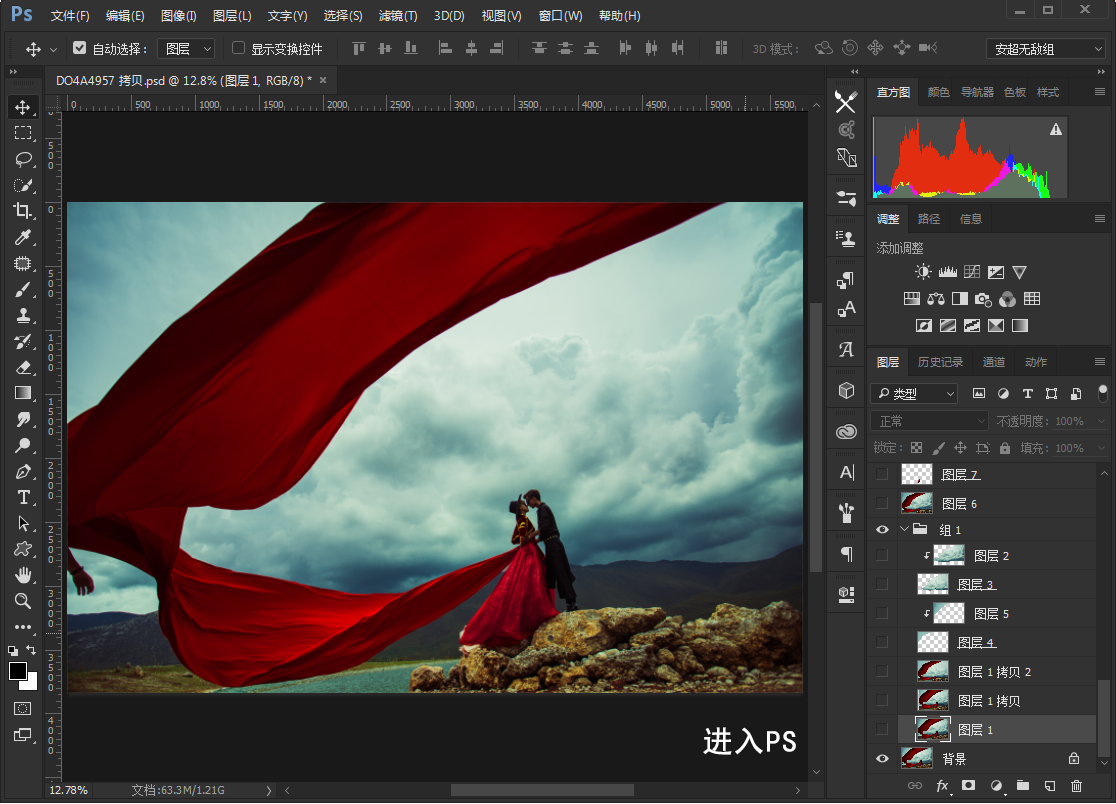1116x804 pixels.
Task: Select the Quick Selection tool
Action: tap(23, 185)
